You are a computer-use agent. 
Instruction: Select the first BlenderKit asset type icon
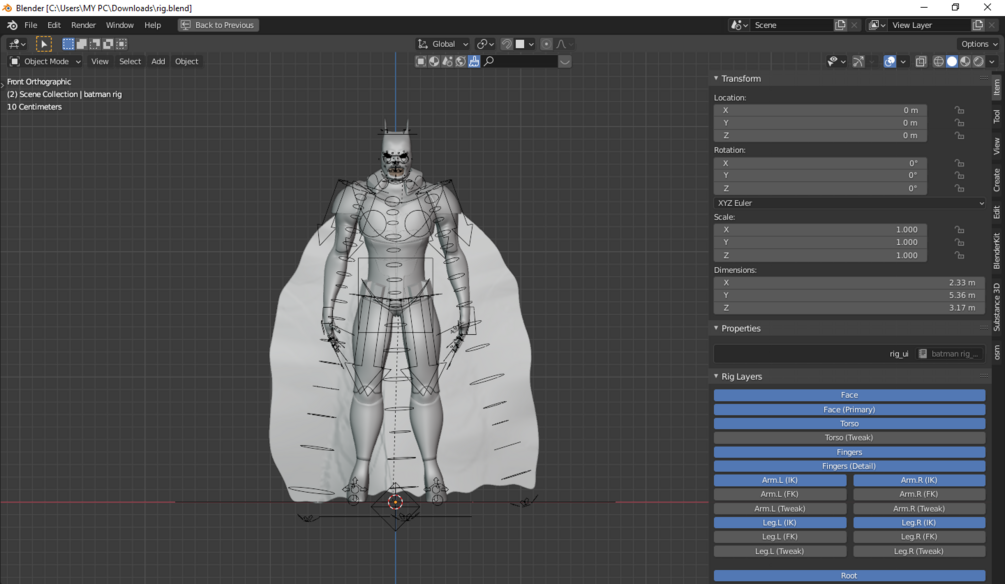pos(420,62)
